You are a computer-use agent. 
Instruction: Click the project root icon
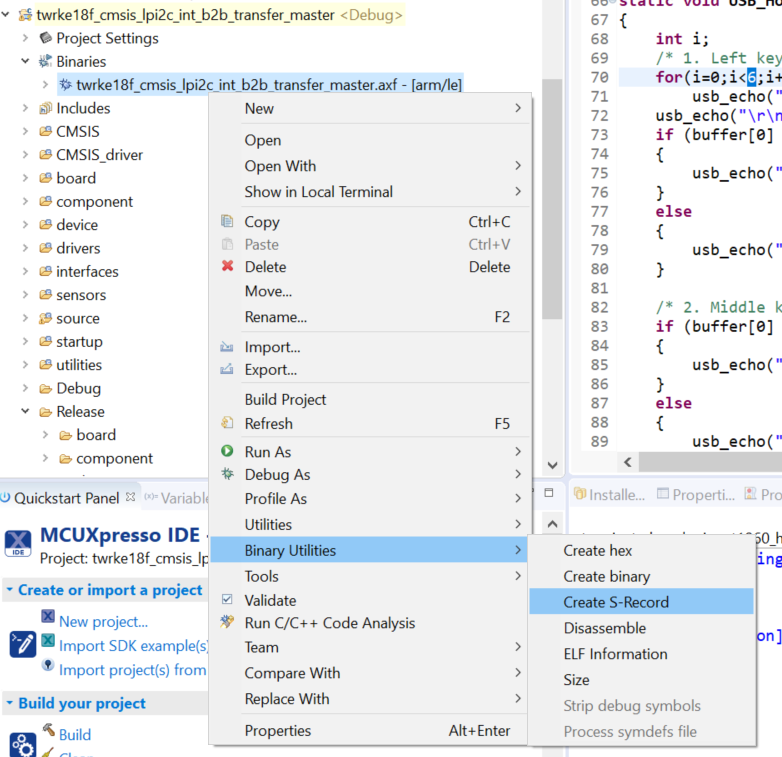[x=25, y=15]
